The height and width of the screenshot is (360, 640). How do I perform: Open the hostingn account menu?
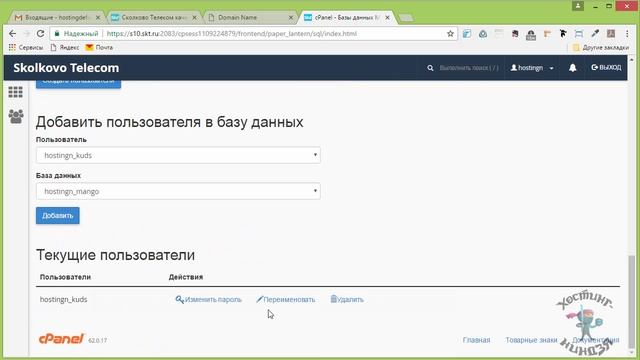click(532, 68)
